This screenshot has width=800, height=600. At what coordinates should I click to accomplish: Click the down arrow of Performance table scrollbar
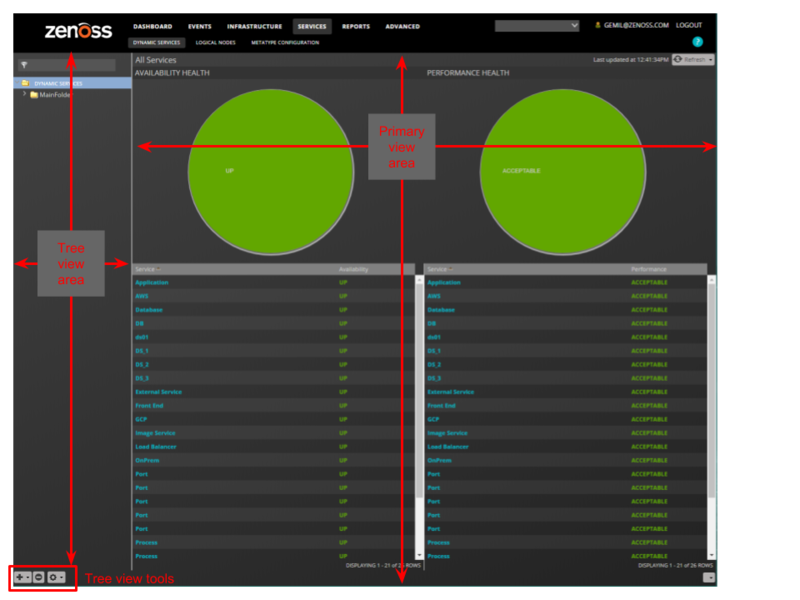coord(711,555)
